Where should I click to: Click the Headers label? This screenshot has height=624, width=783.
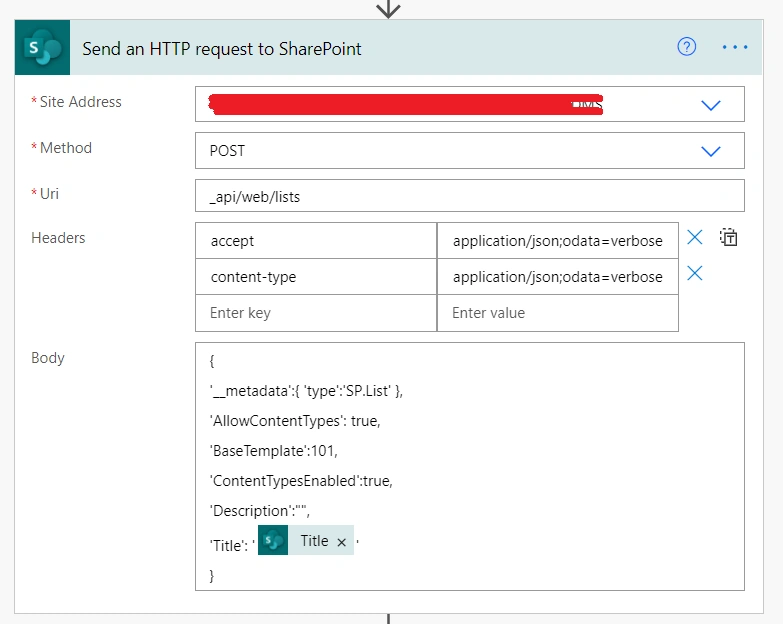58,238
